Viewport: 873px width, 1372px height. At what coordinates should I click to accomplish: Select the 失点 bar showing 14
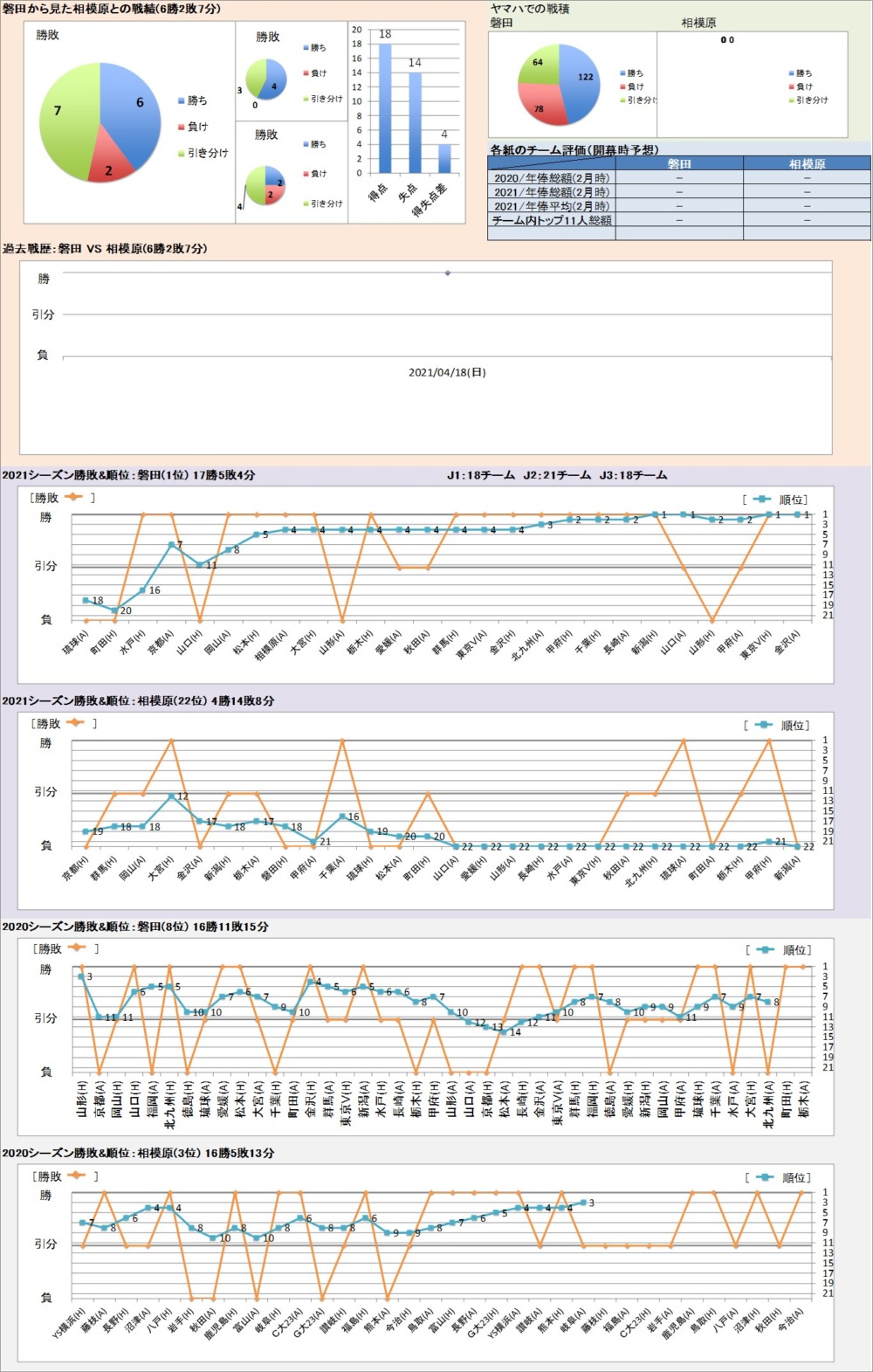click(415, 122)
